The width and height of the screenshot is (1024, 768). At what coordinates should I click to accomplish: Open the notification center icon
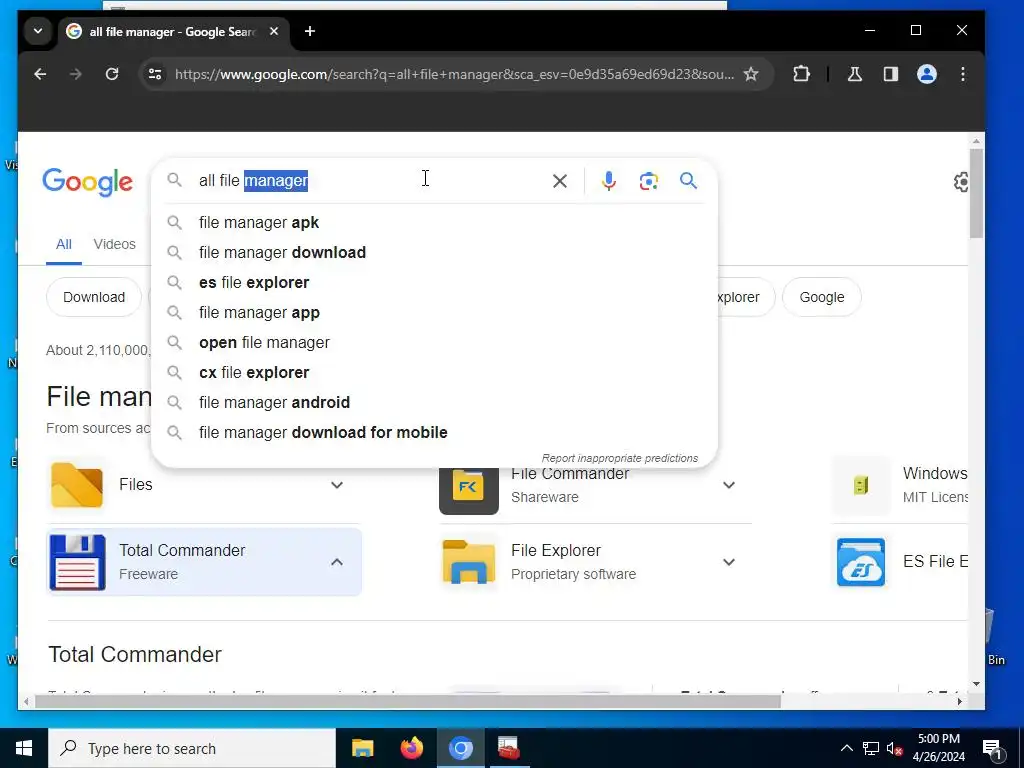[992, 749]
